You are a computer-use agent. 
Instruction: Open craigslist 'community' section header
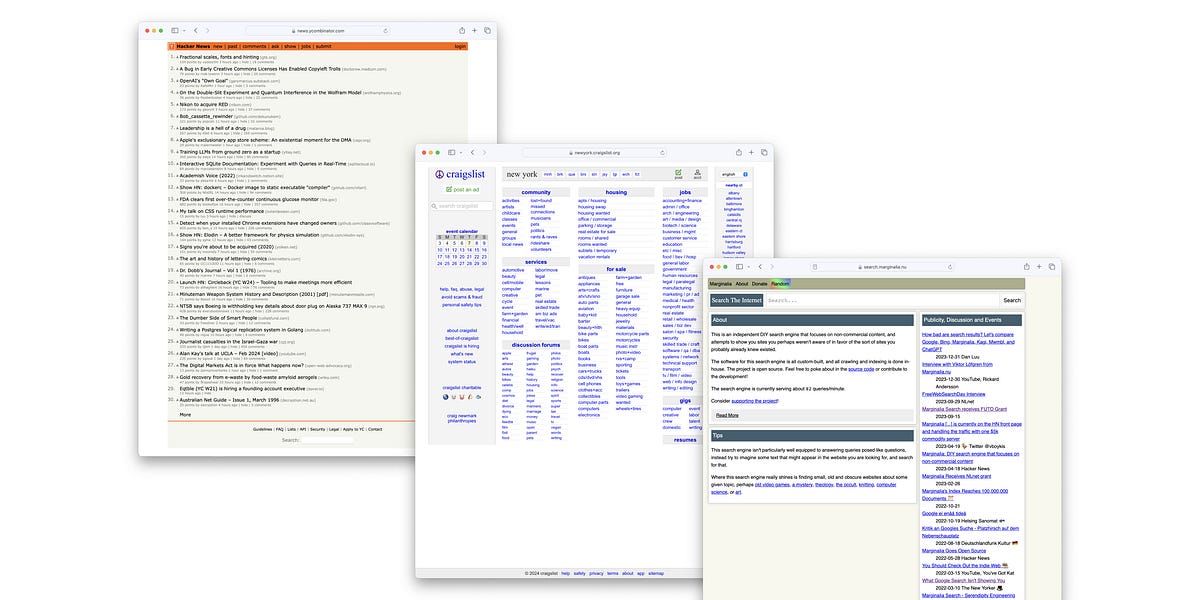point(536,192)
